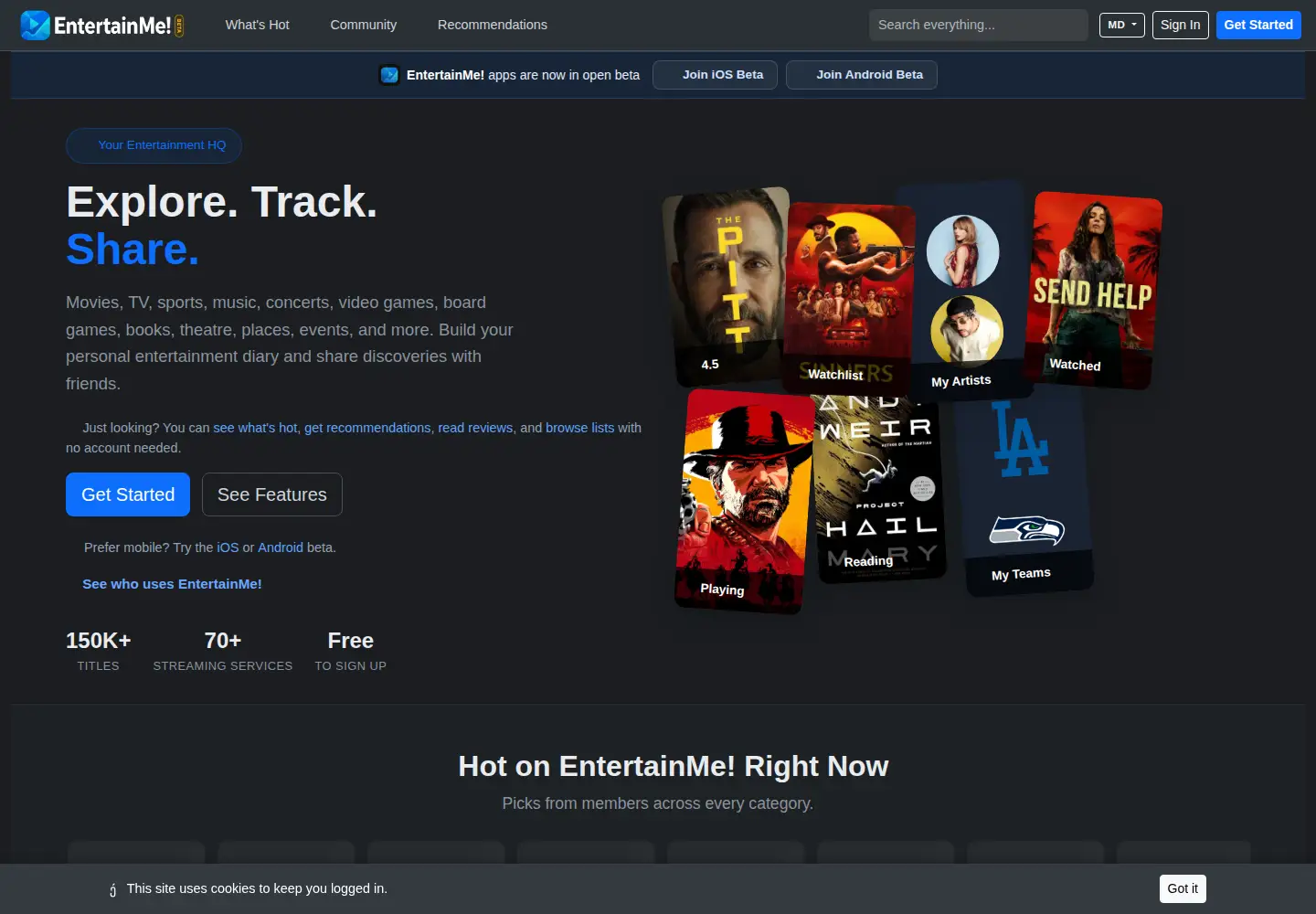This screenshot has width=1316, height=914.
Task: Select the My Artists card
Action: (x=963, y=291)
